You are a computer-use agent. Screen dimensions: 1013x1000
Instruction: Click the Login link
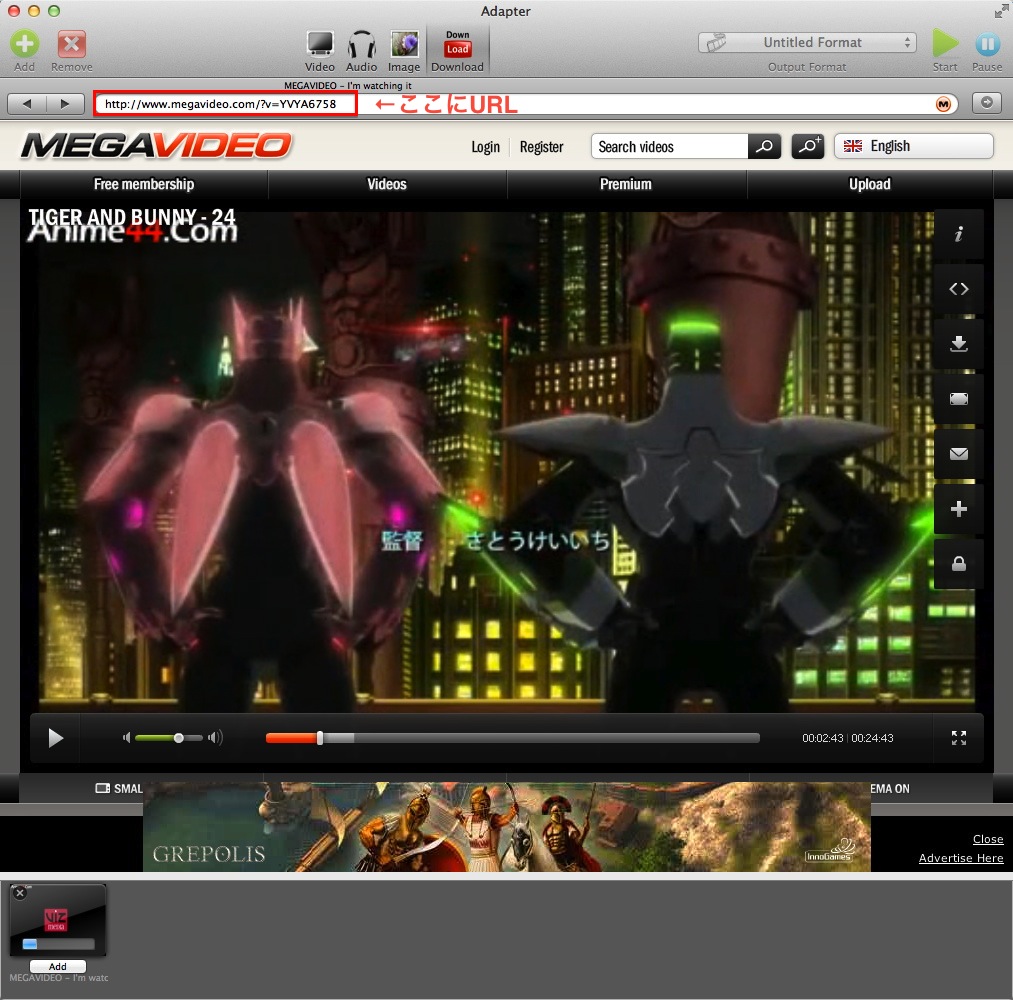point(485,147)
